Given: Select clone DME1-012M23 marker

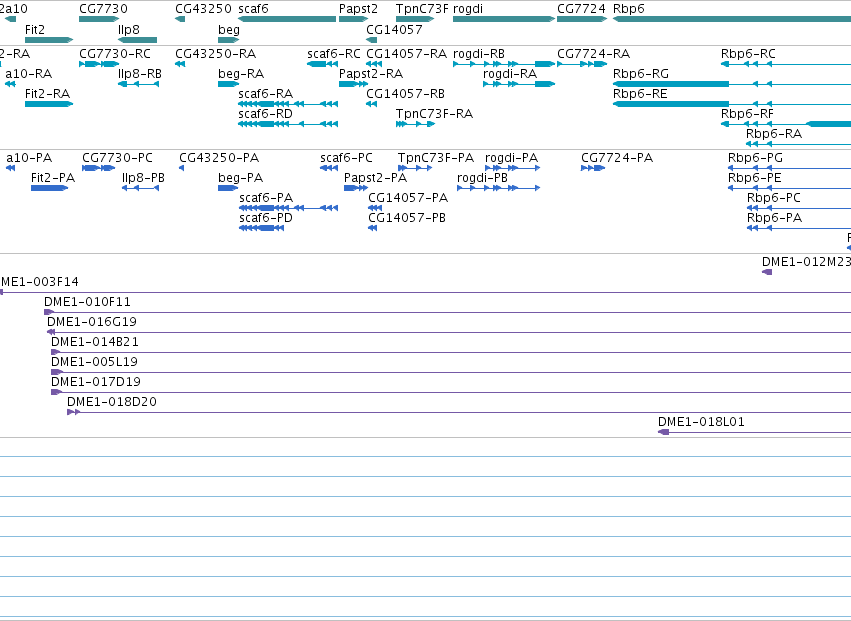Looking at the screenshot, I should click(767, 272).
